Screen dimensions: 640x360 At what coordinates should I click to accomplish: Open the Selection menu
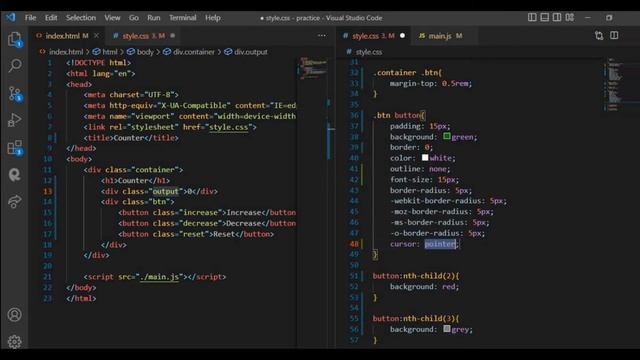click(81, 18)
